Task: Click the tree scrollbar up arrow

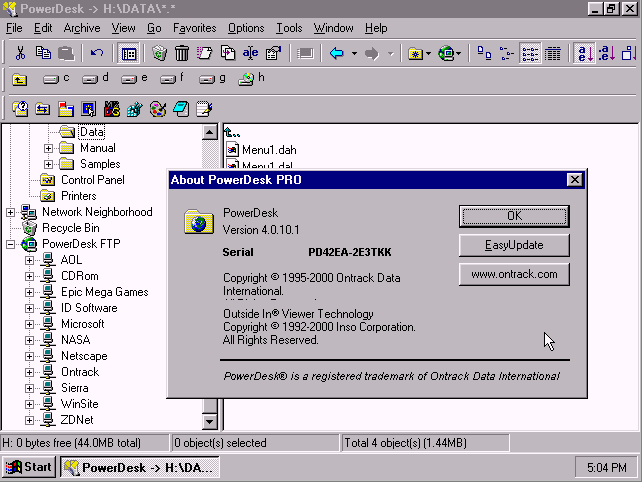Action: pyautogui.click(x=210, y=132)
